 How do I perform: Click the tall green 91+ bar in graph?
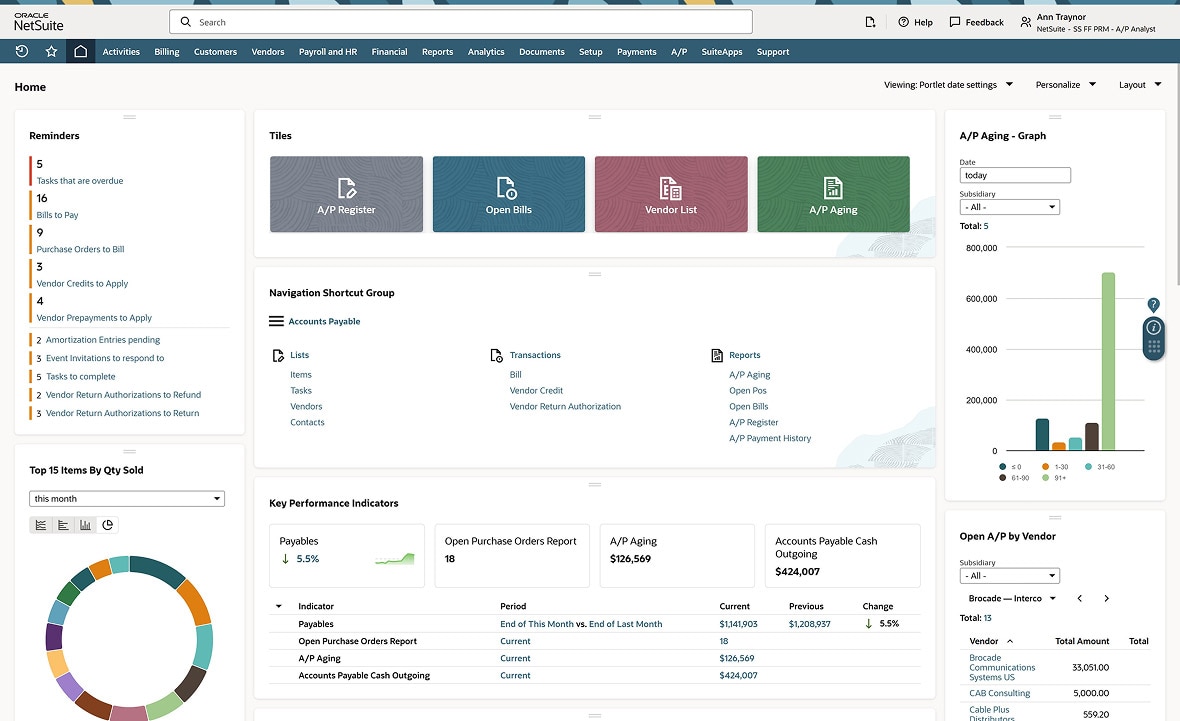1108,360
